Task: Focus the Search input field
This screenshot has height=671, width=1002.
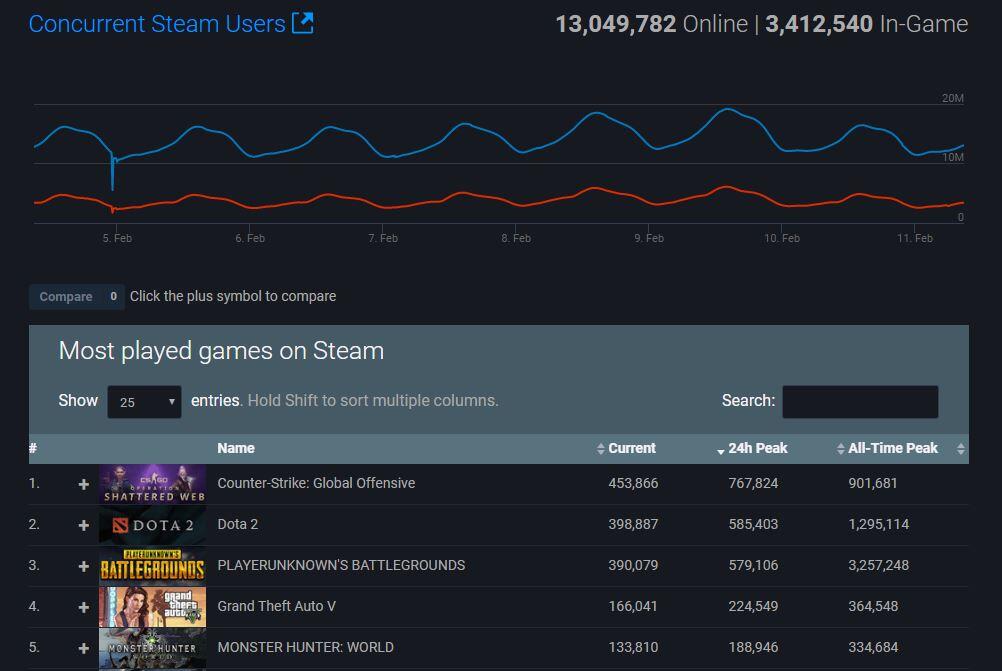Action: click(x=860, y=402)
